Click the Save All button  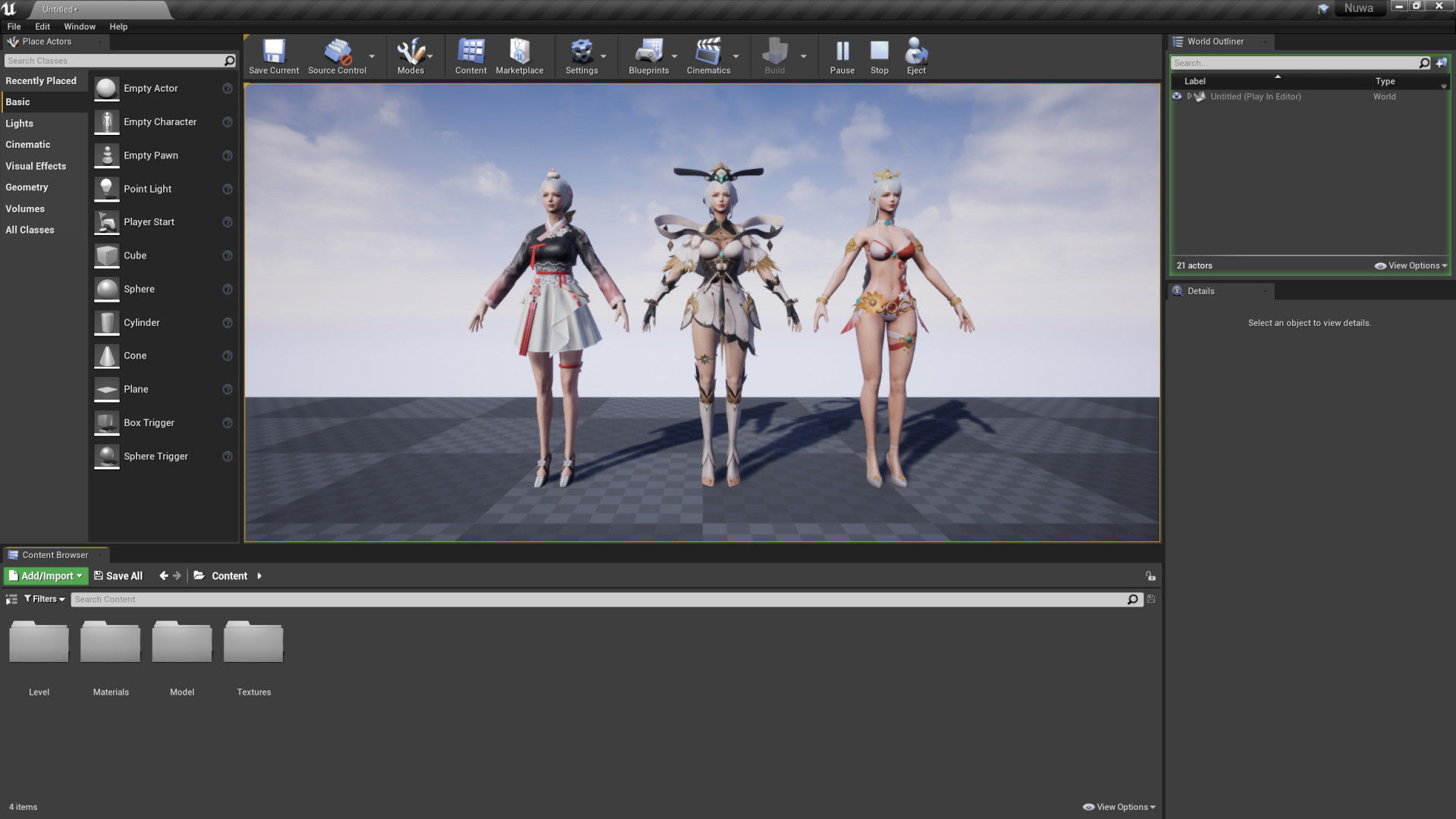point(118,576)
